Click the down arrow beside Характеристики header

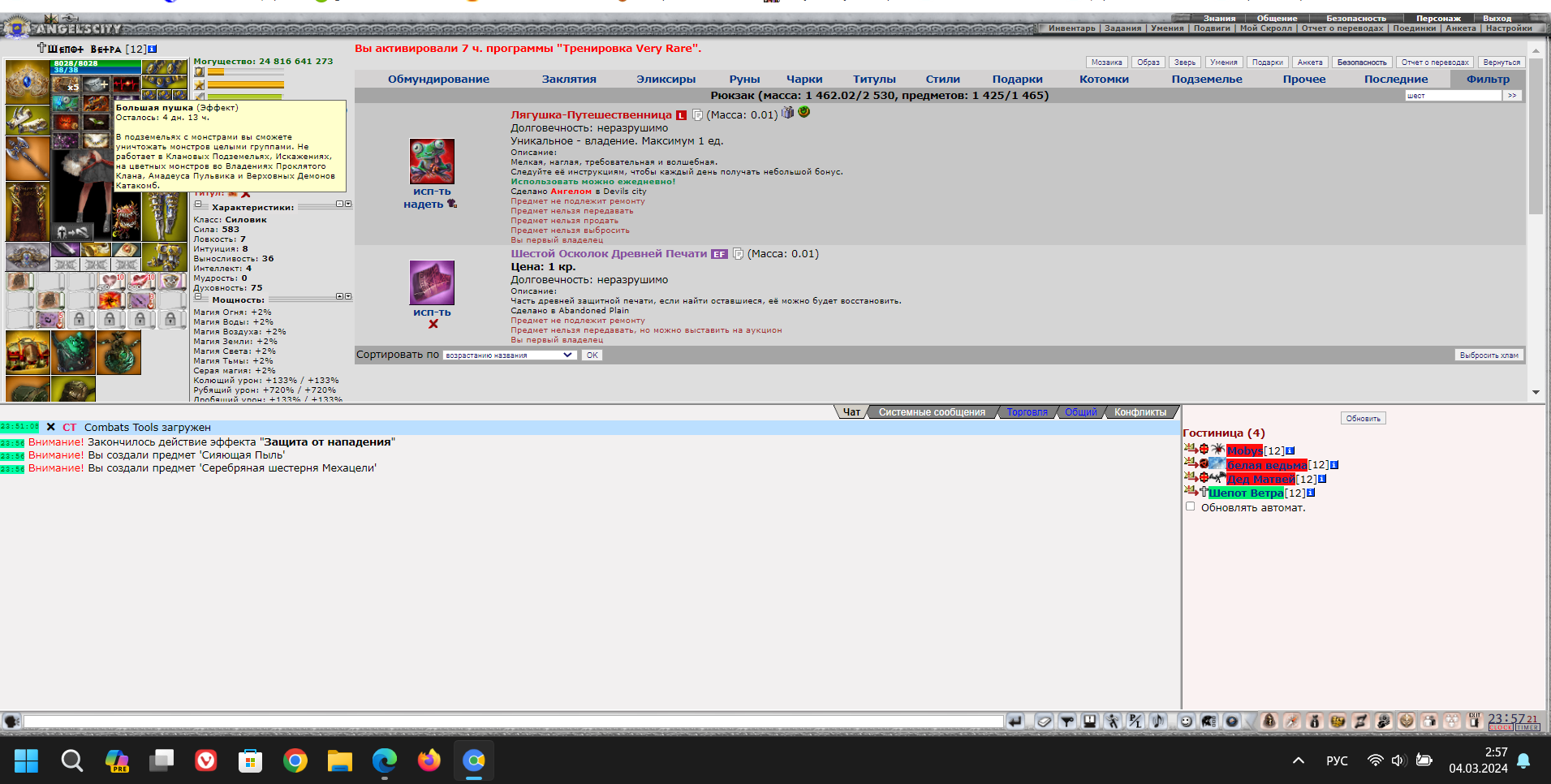[x=348, y=205]
